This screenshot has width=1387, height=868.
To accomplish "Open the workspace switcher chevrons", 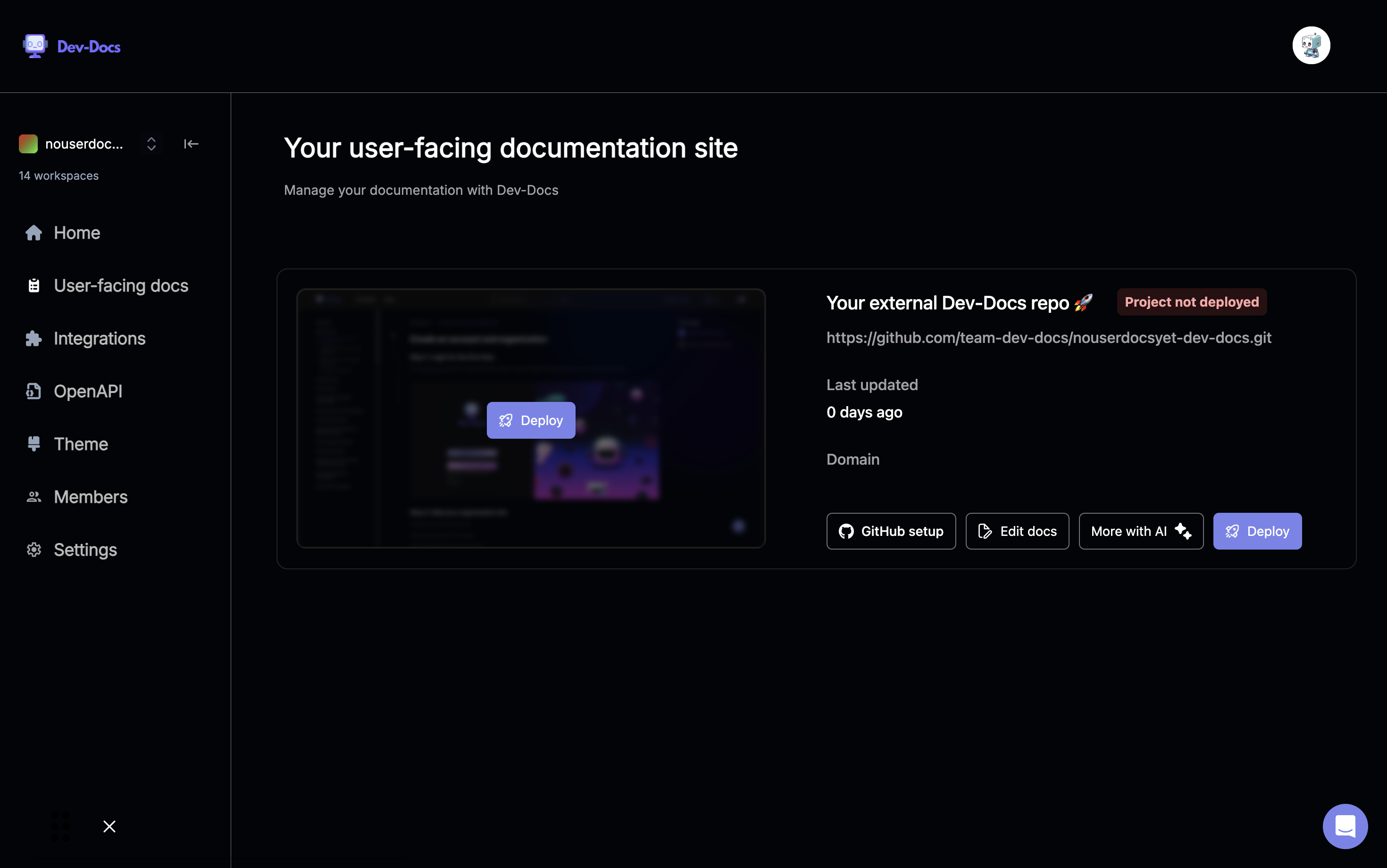I will [x=151, y=143].
